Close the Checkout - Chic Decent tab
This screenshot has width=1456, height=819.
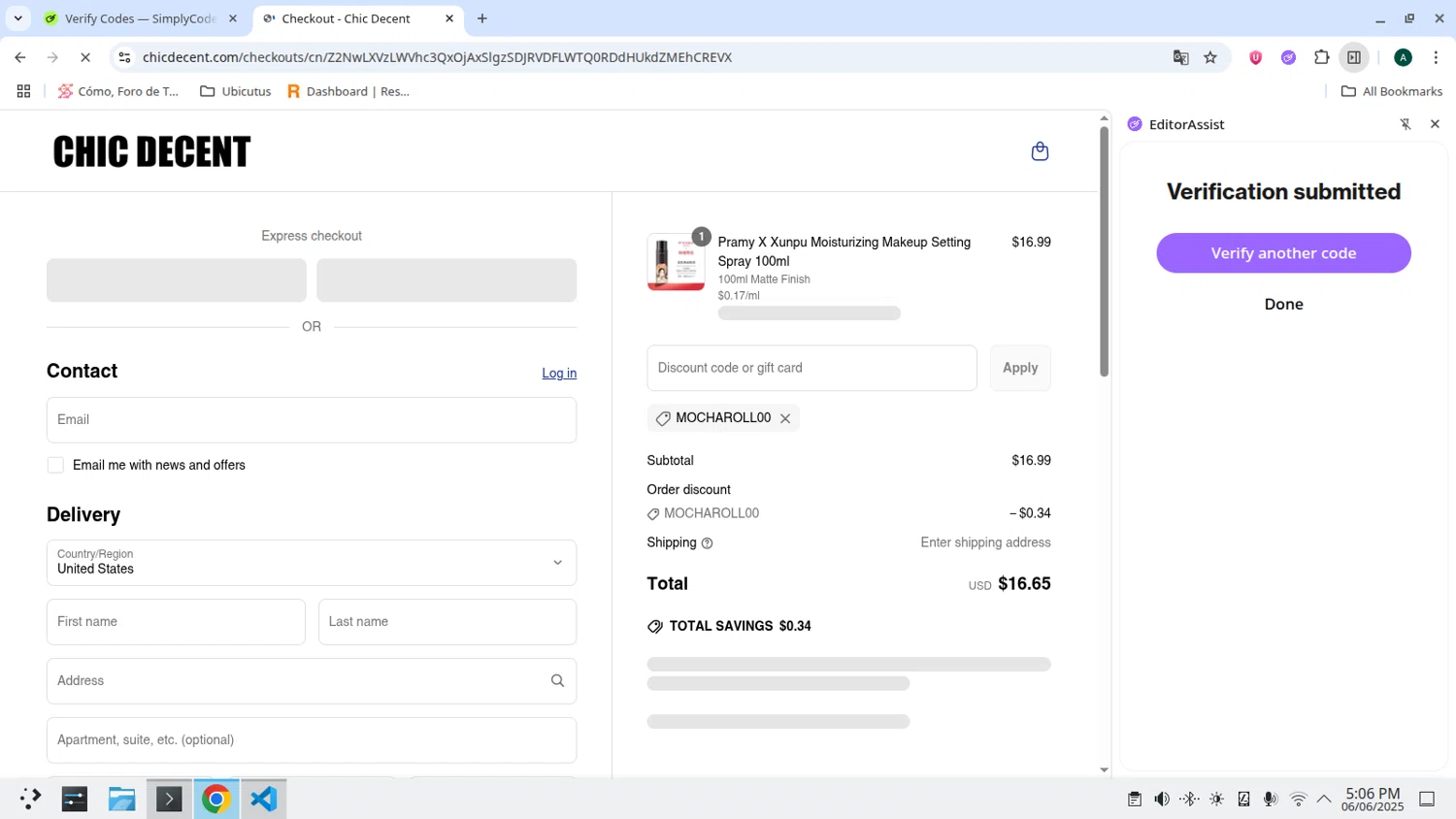(449, 18)
